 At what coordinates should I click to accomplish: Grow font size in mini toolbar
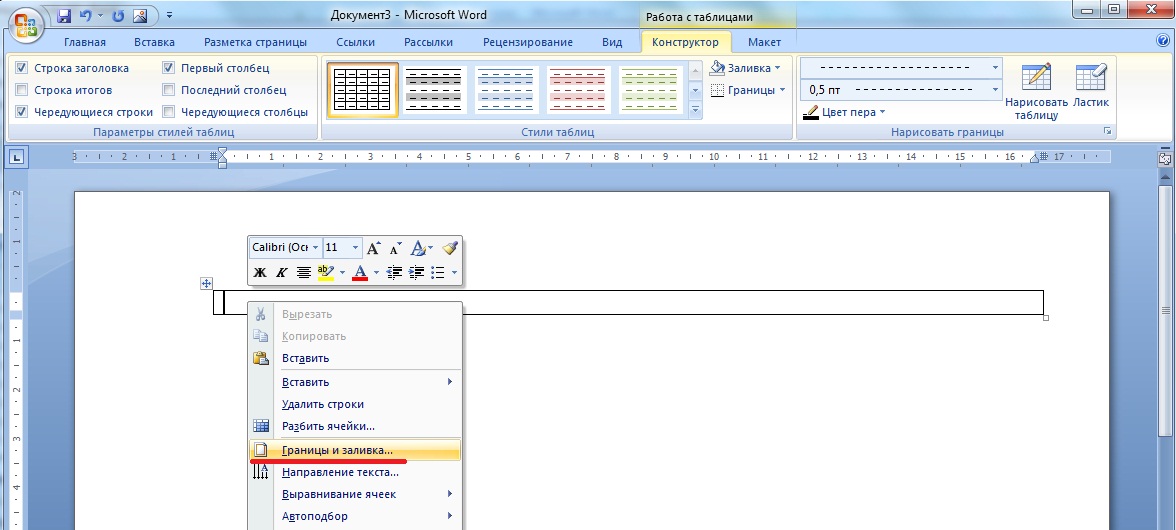click(374, 247)
